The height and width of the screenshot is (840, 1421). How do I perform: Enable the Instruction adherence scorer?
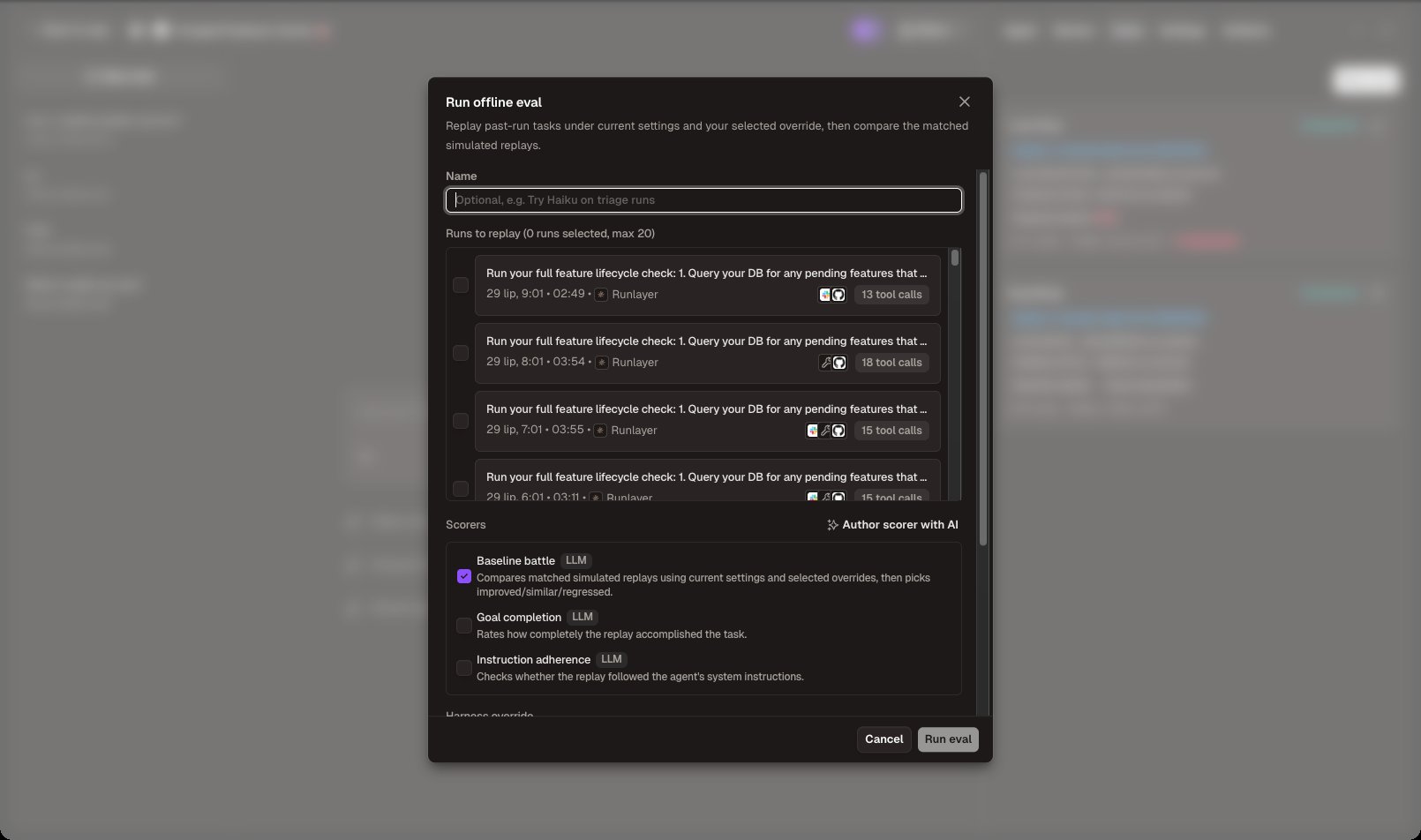[x=464, y=668]
